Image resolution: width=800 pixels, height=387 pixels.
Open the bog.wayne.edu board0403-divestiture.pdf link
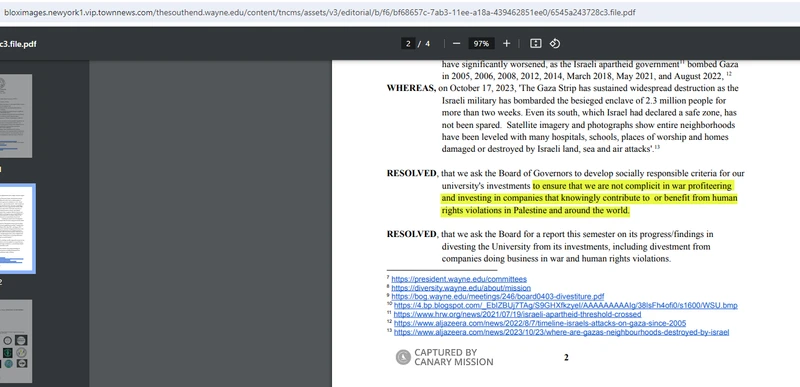pyautogui.click(x=497, y=296)
